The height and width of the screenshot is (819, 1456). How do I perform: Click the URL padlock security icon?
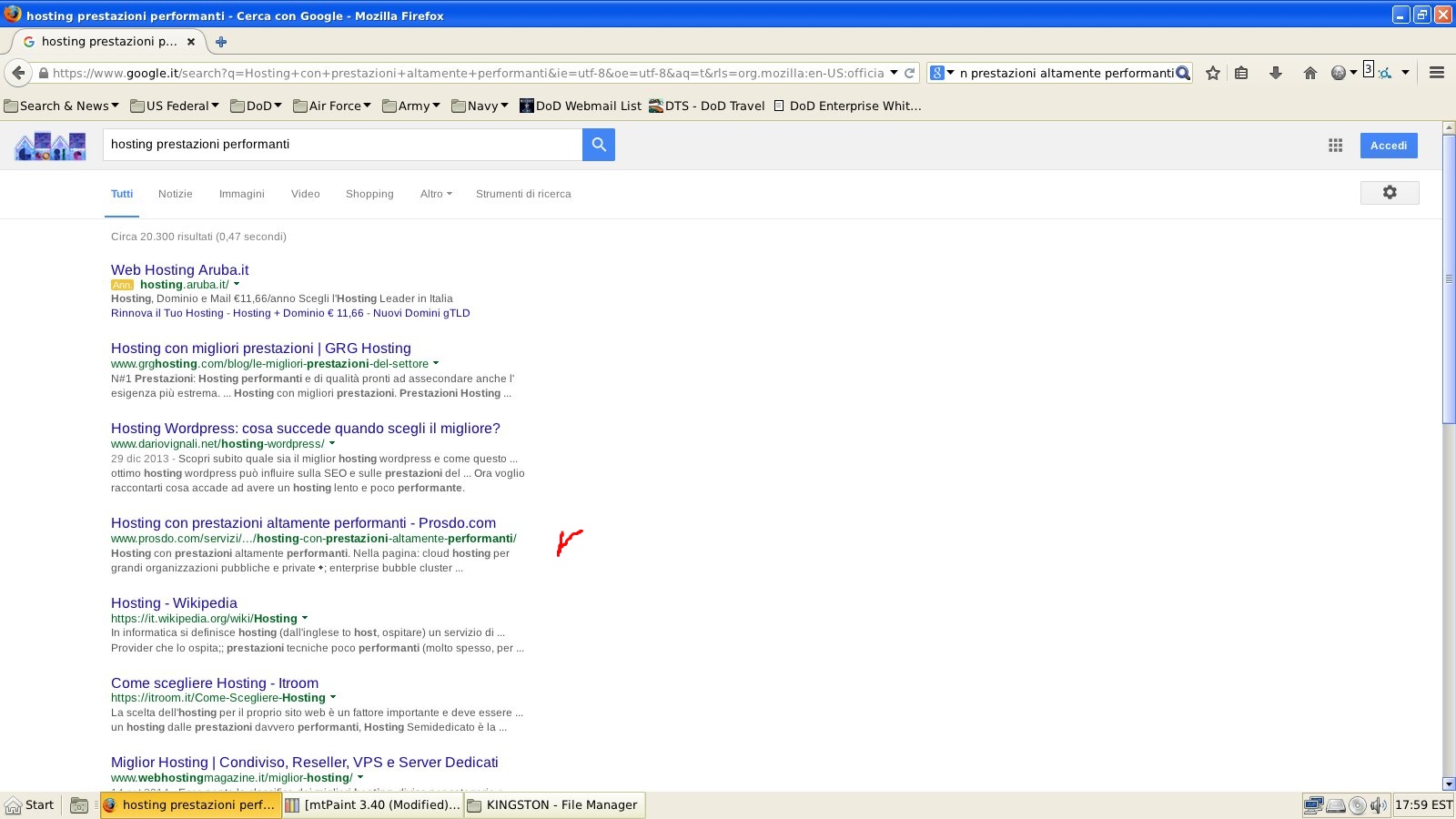point(43,73)
